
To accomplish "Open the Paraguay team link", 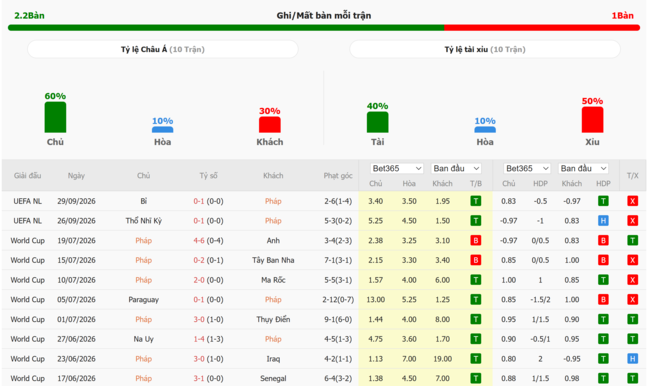I will click(x=143, y=299).
